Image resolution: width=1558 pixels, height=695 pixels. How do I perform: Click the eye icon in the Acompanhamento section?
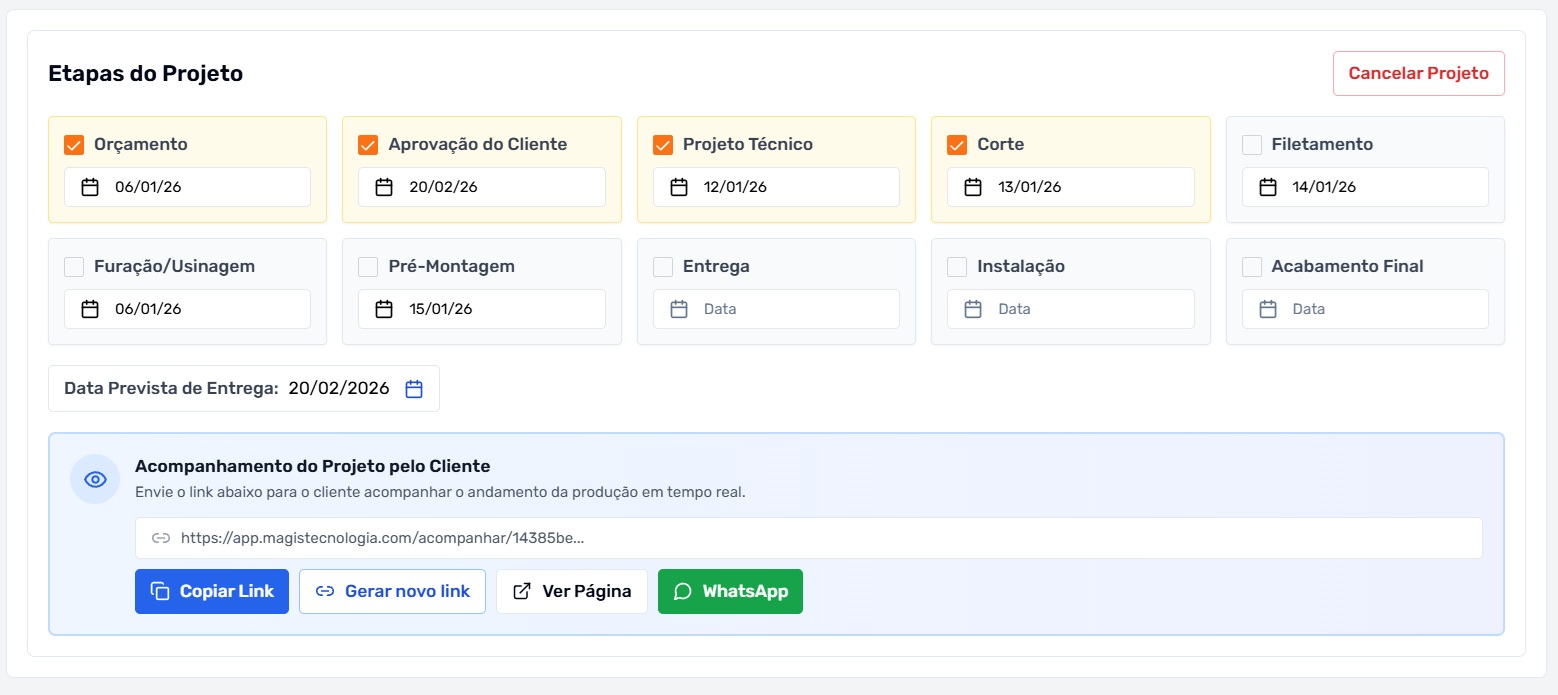(94, 478)
